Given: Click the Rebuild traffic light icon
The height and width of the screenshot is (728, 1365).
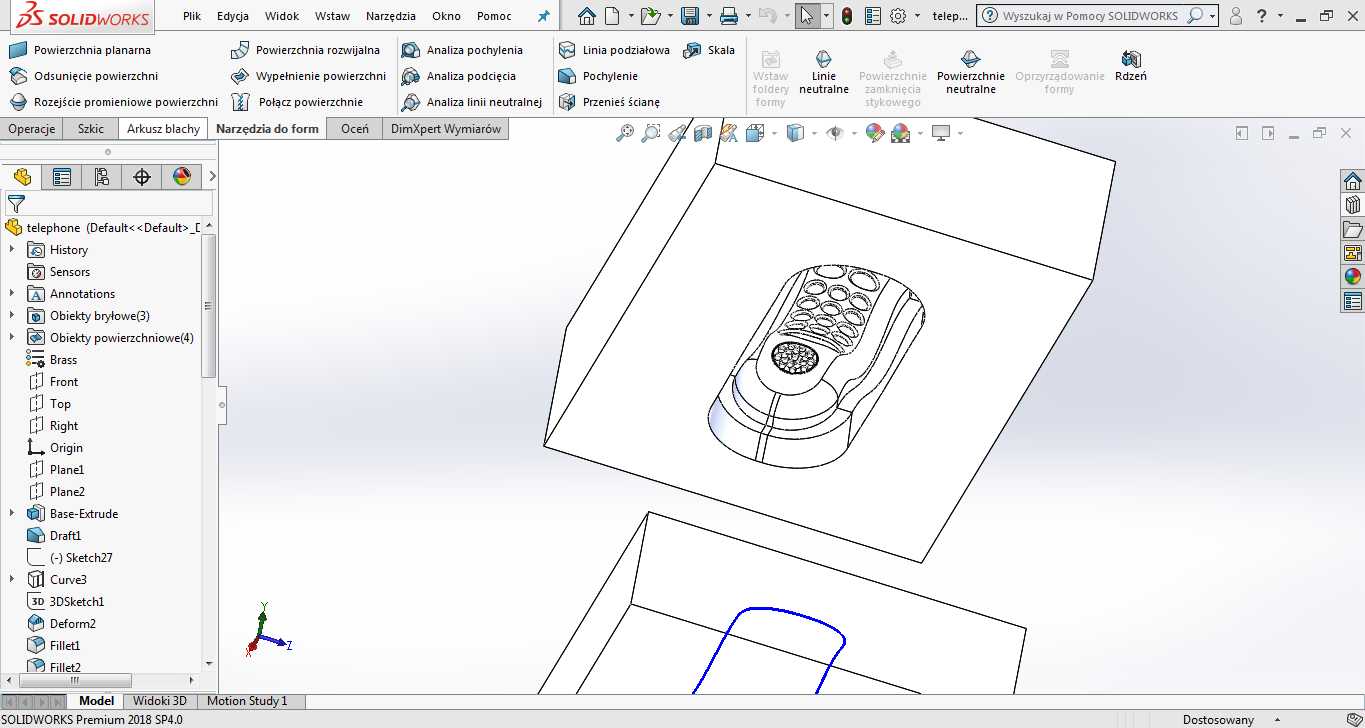Looking at the screenshot, I should click(847, 16).
